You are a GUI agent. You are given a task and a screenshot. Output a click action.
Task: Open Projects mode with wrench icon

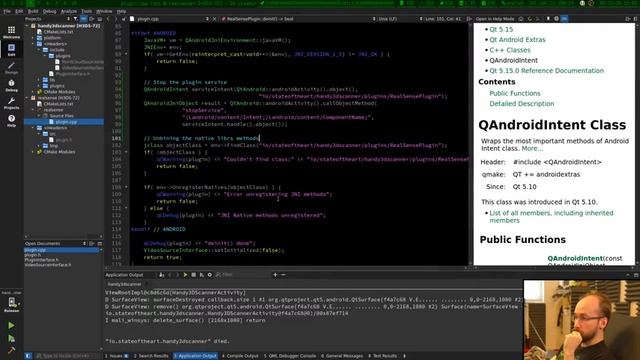pyautogui.click(x=11, y=103)
